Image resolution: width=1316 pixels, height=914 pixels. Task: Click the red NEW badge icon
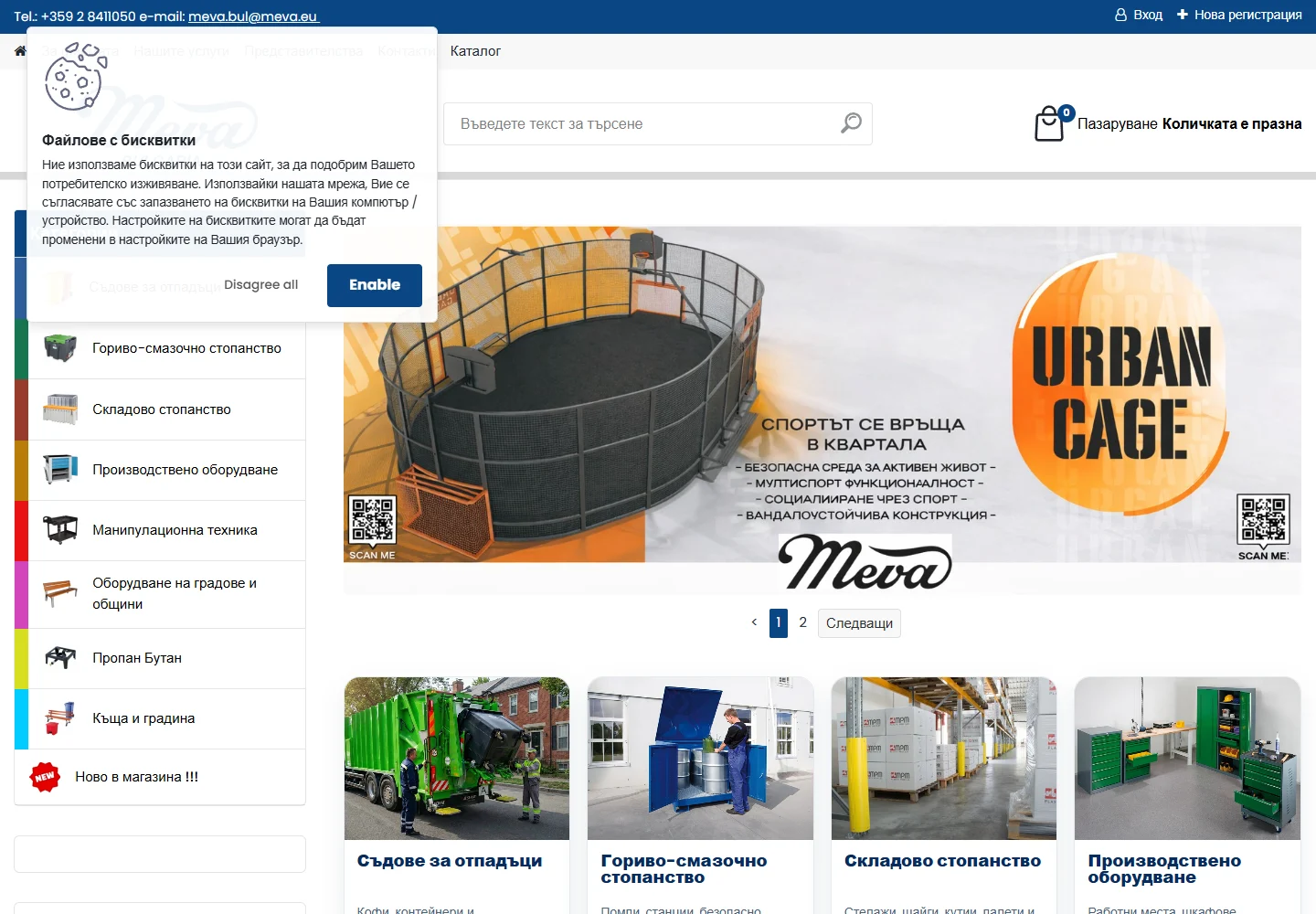[x=45, y=777]
